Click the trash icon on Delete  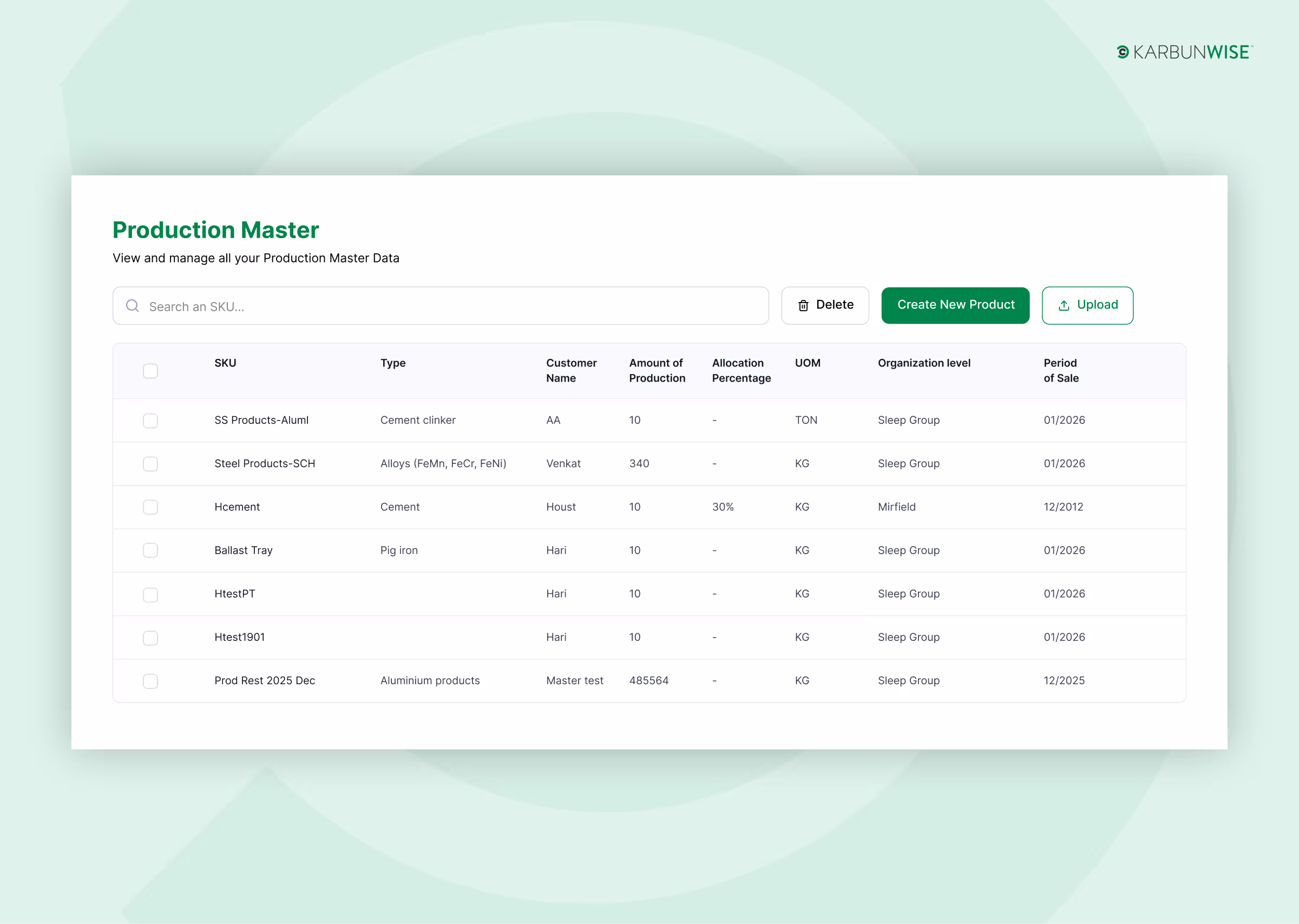point(803,305)
